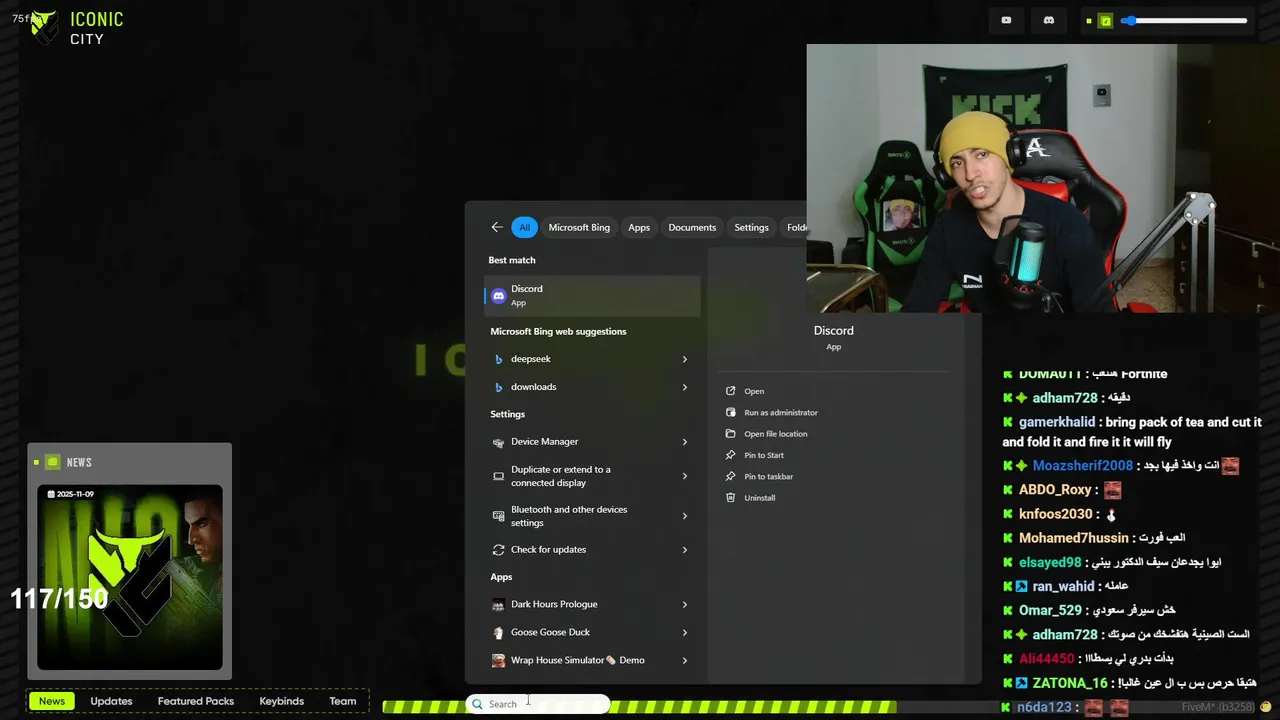This screenshot has width=1280, height=720.
Task: Click username gamerkhalid in chat
Action: (1057, 422)
